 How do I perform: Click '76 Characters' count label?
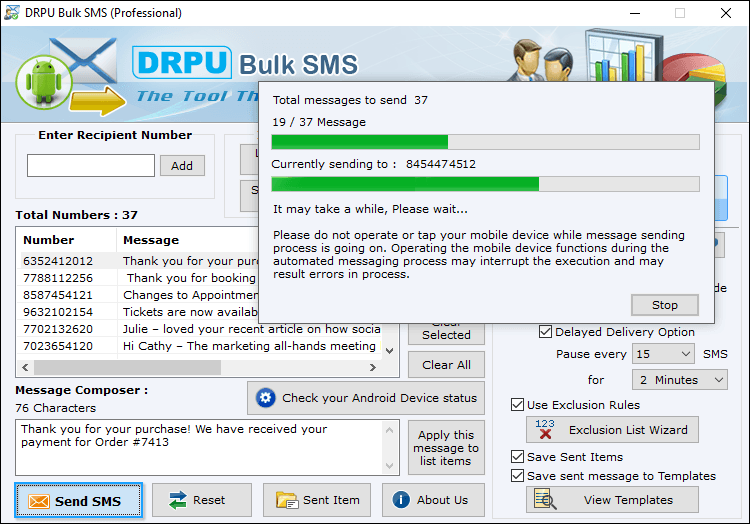(55, 408)
